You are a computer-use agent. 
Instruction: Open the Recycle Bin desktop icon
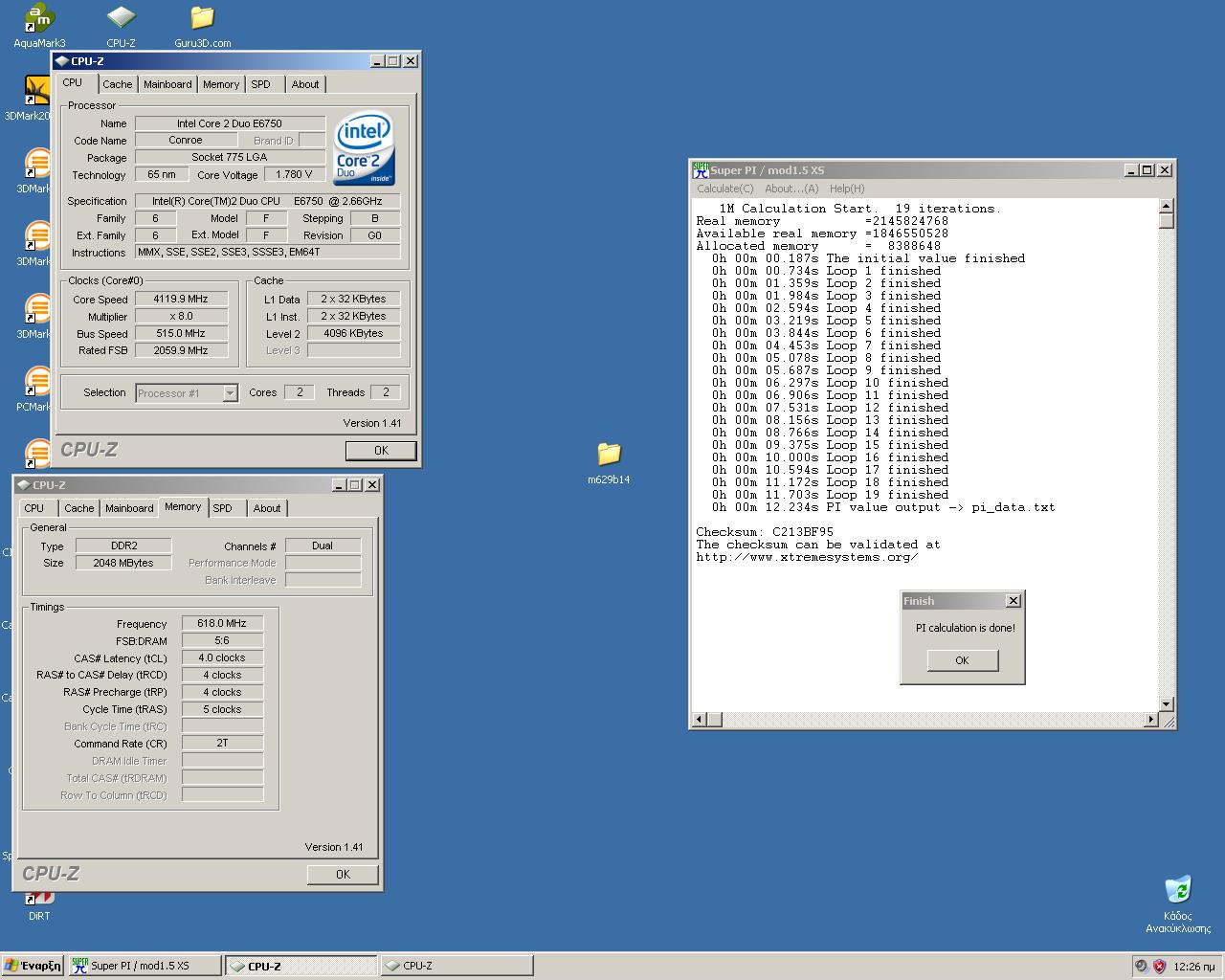coord(1178,904)
